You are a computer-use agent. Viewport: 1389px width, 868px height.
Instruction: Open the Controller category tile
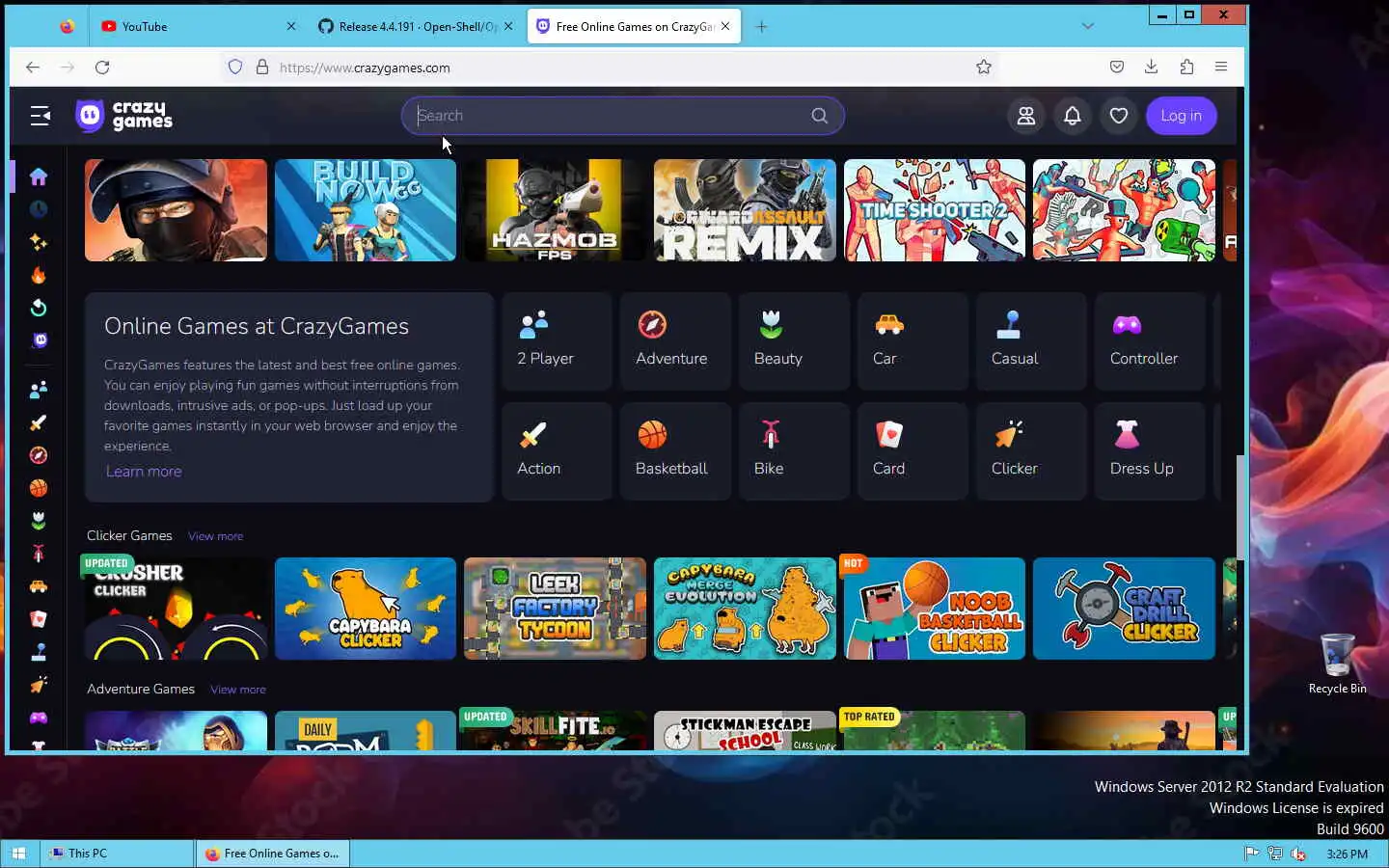(1150, 340)
